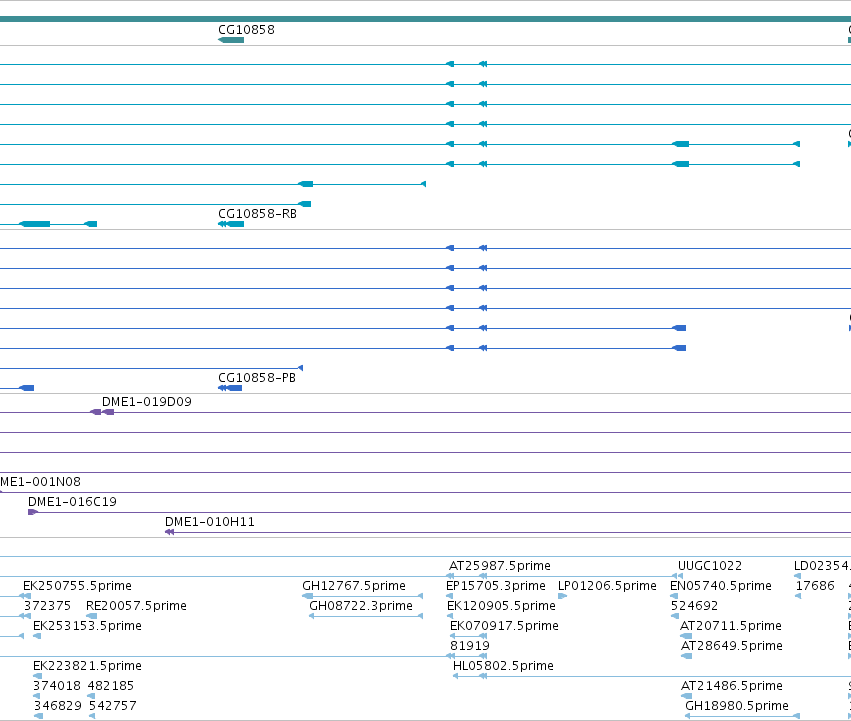Viewport: 851px width, 721px height.
Task: Select the 346829 feature label
Action: click(58, 706)
